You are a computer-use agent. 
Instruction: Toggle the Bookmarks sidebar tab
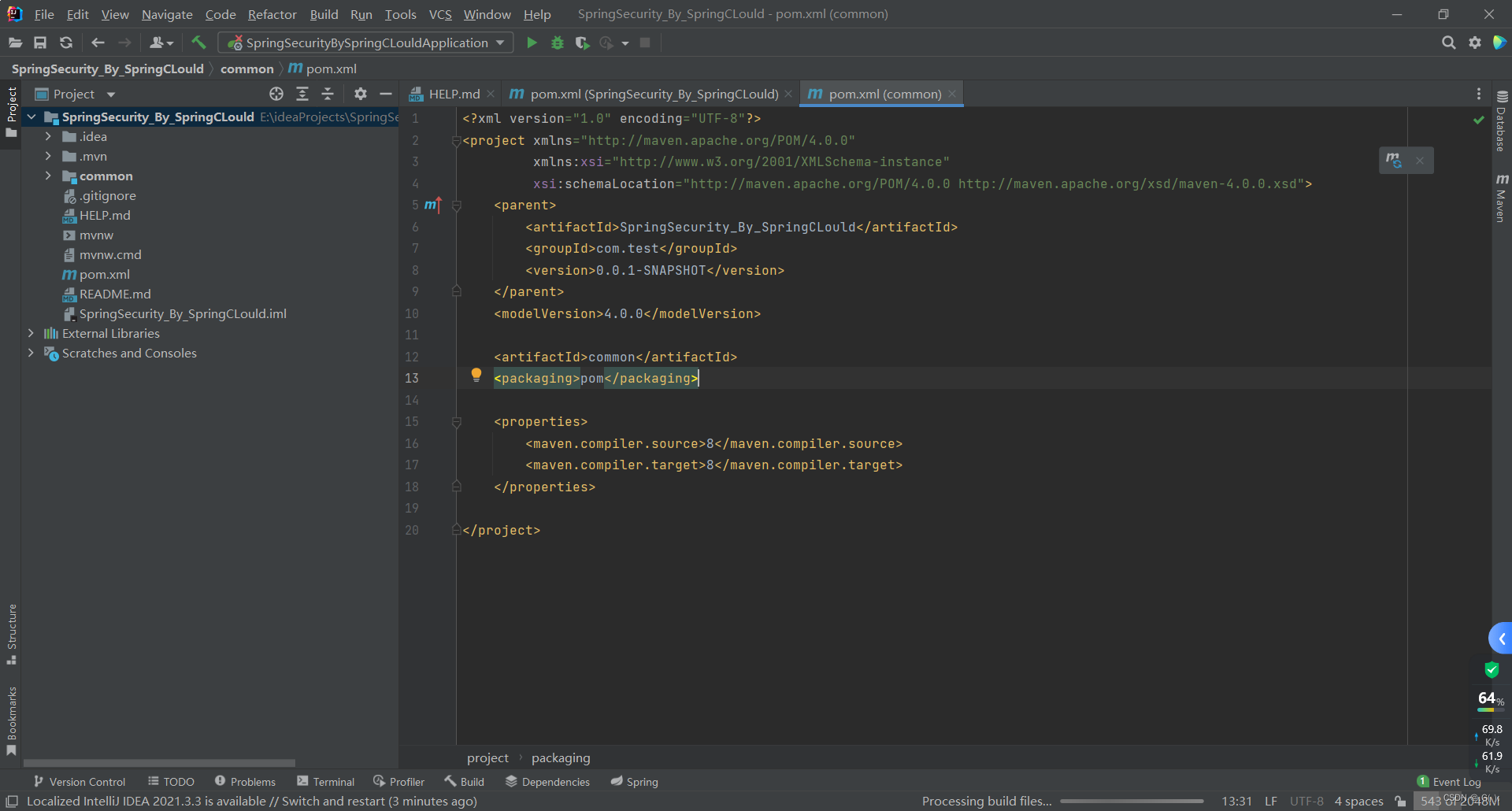coord(11,721)
